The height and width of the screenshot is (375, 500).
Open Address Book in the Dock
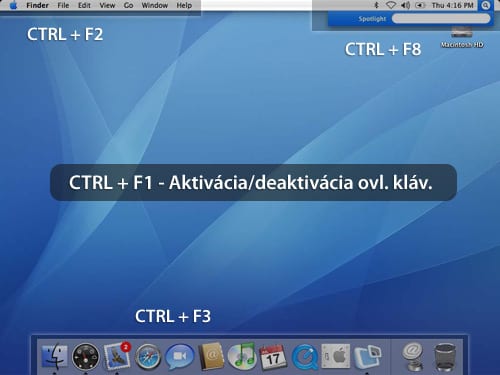[211, 356]
